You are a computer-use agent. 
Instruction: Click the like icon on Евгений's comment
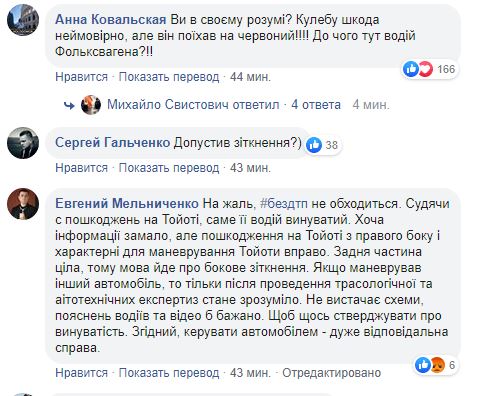[x=423, y=365]
